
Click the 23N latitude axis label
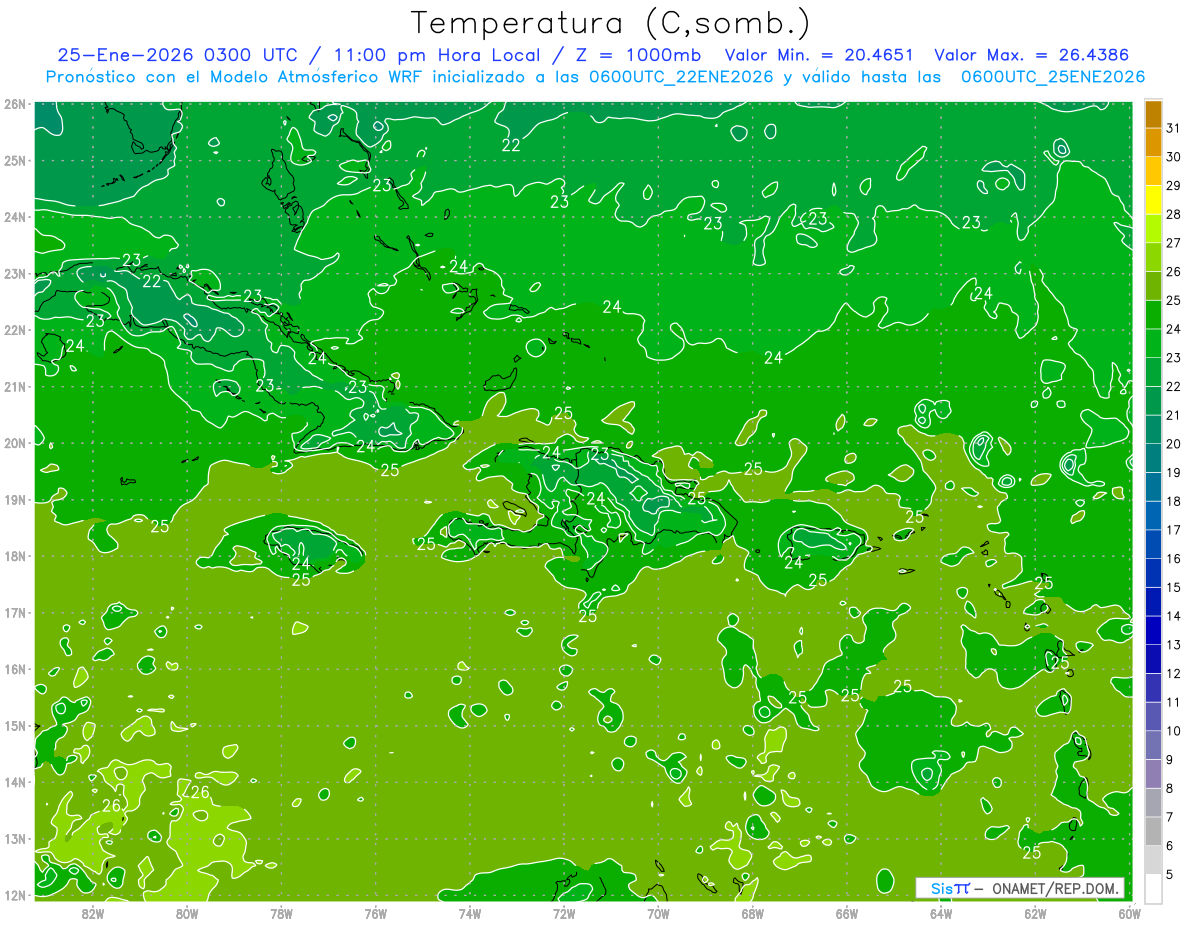(15, 273)
